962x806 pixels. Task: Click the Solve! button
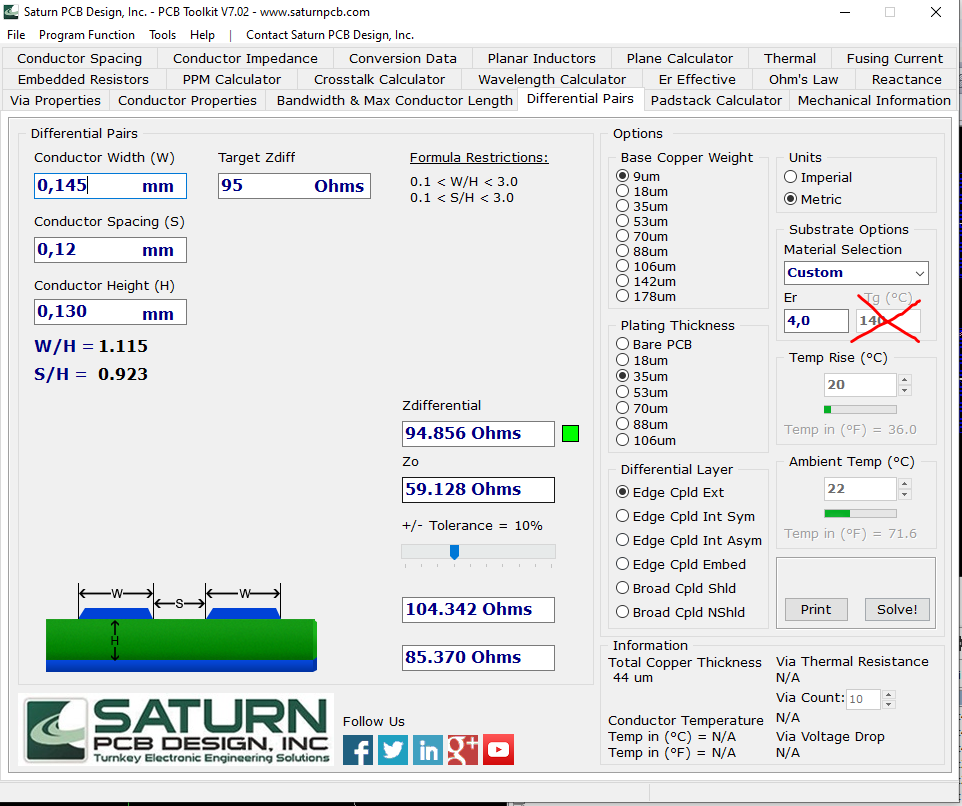tap(897, 609)
